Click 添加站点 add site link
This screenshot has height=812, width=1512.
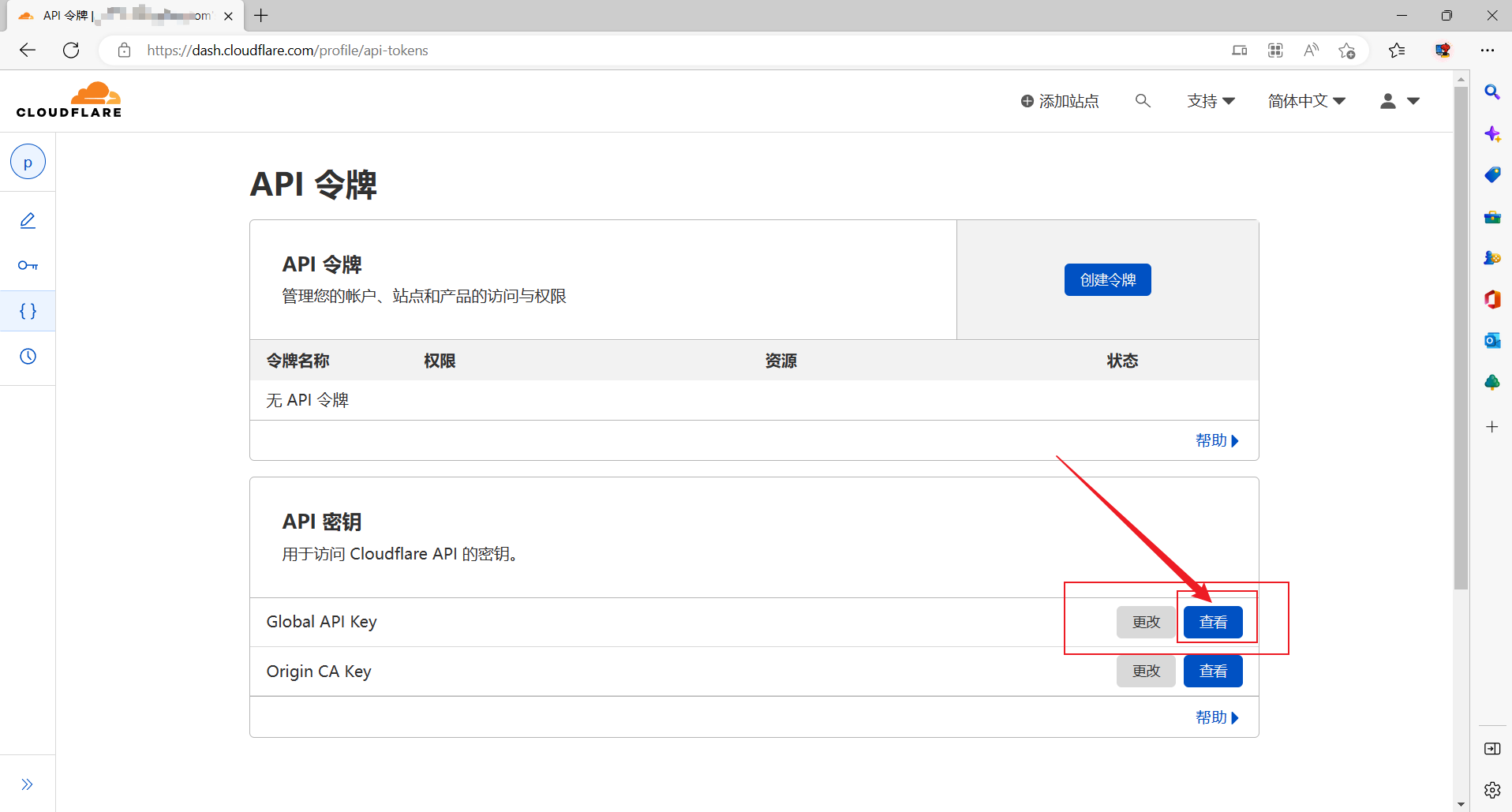(x=1060, y=101)
